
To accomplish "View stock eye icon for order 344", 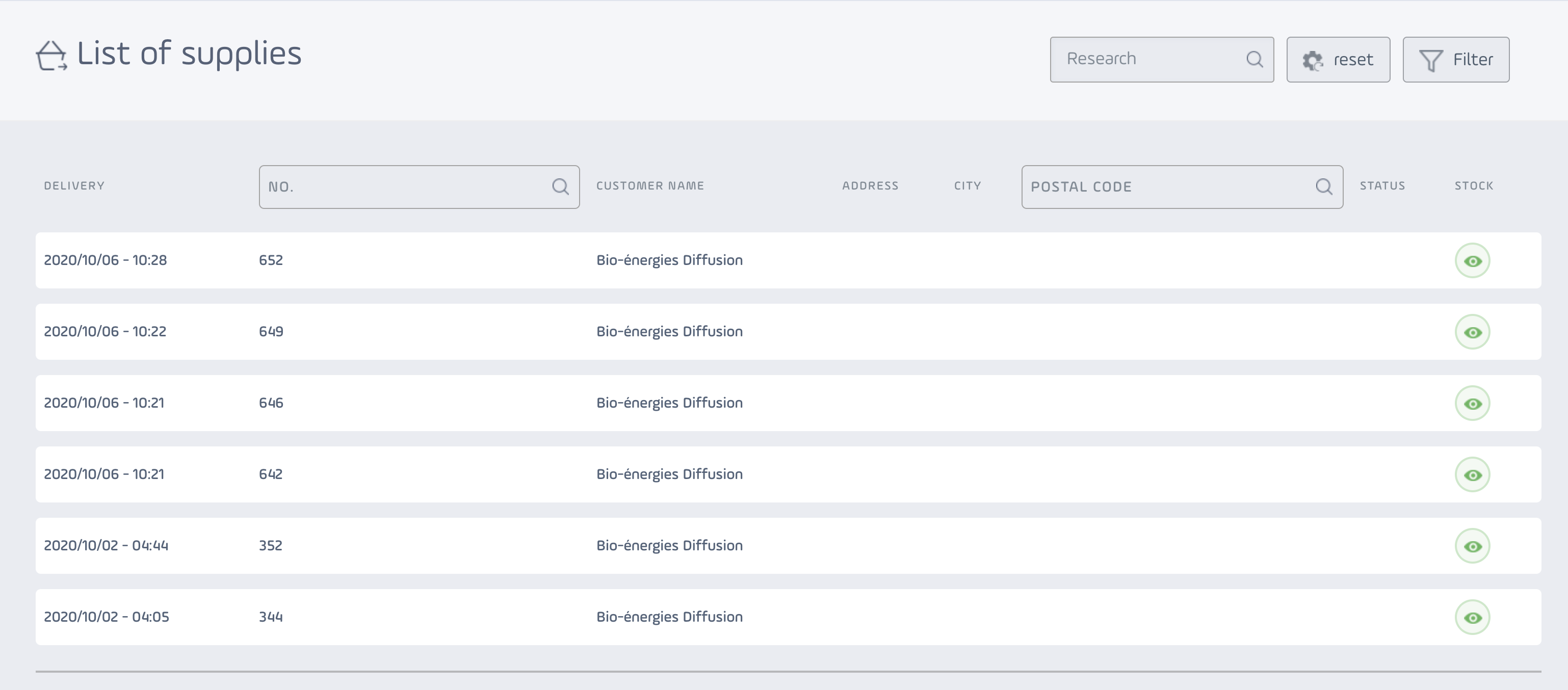I will click(1473, 618).
